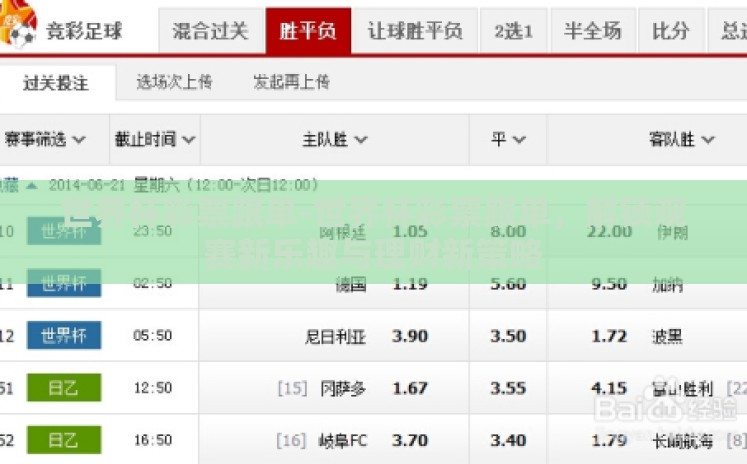Click the 02:50 deadline time cell

click(x=152, y=283)
